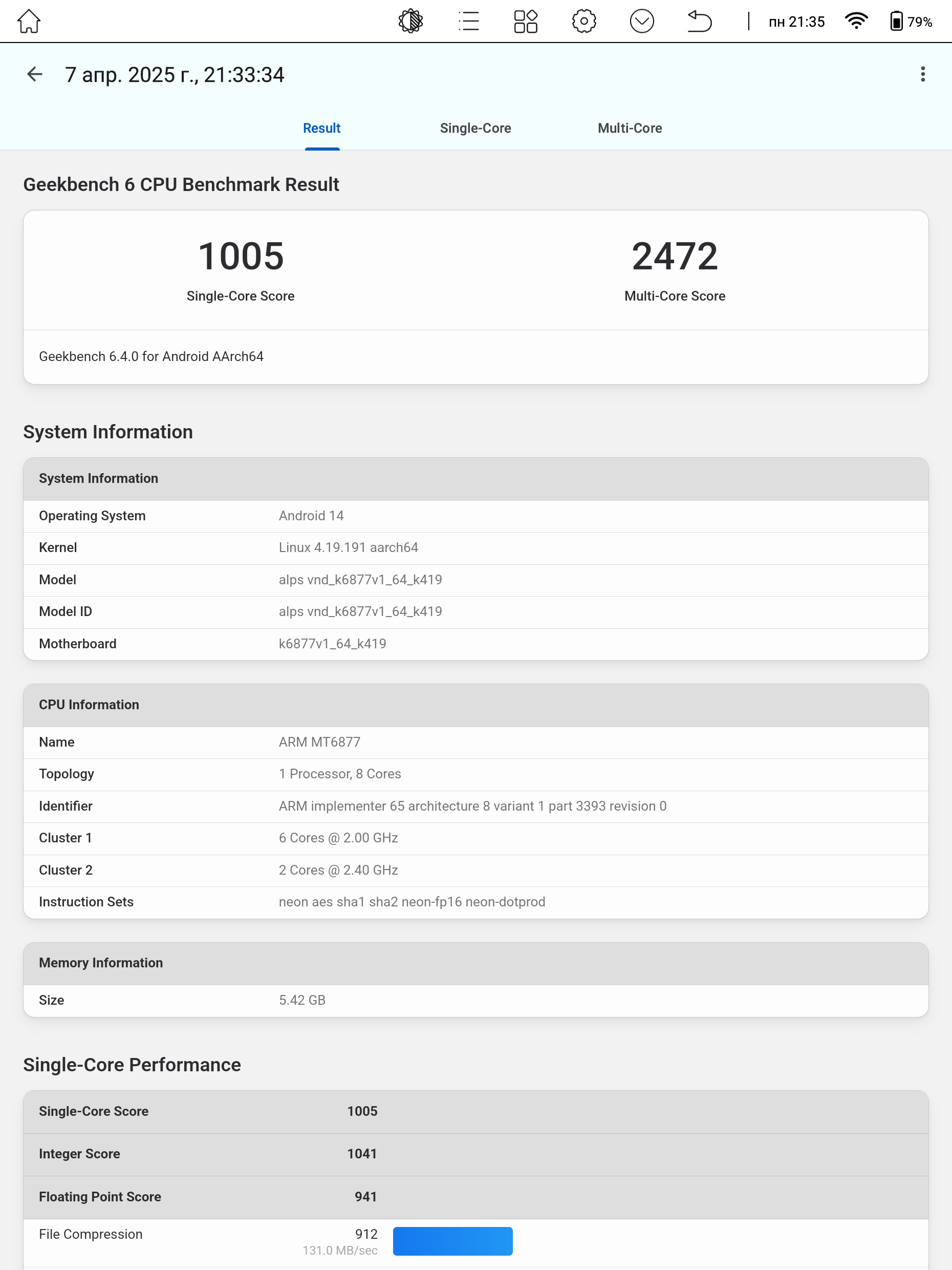Open the settings gear icon

pyautogui.click(x=584, y=22)
